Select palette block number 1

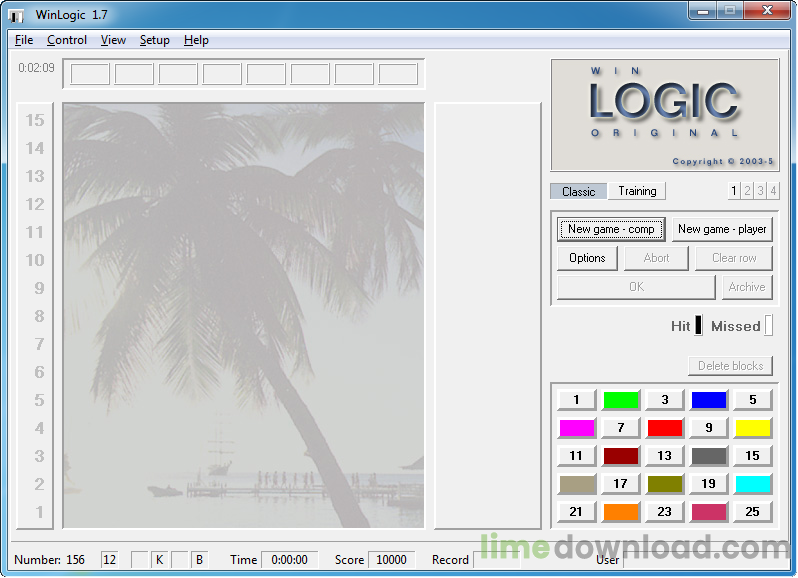pos(576,400)
